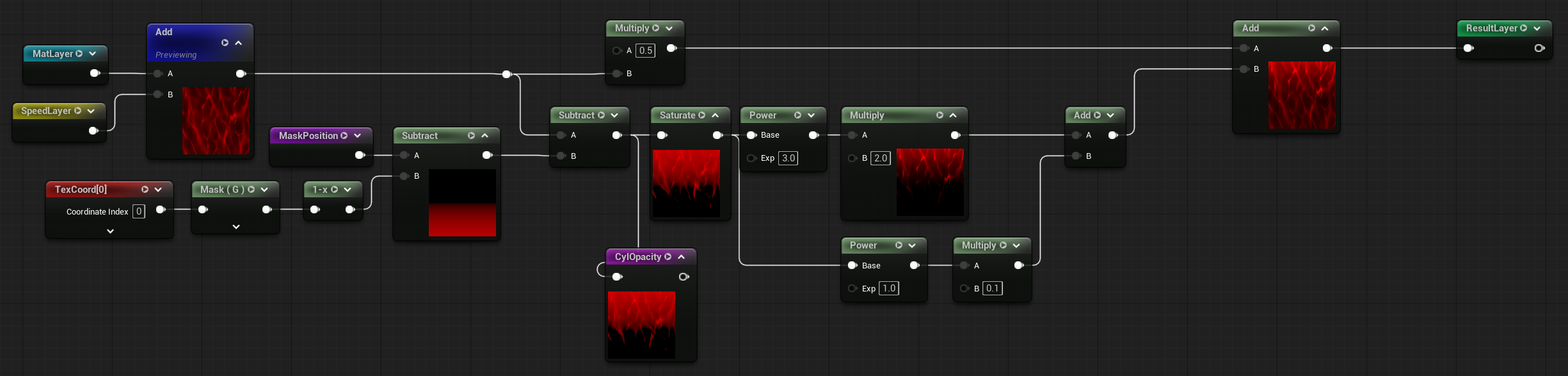Viewport: 1568px width, 376px height.
Task: Click the small icon beside the MaskPosition title
Action: (x=344, y=136)
